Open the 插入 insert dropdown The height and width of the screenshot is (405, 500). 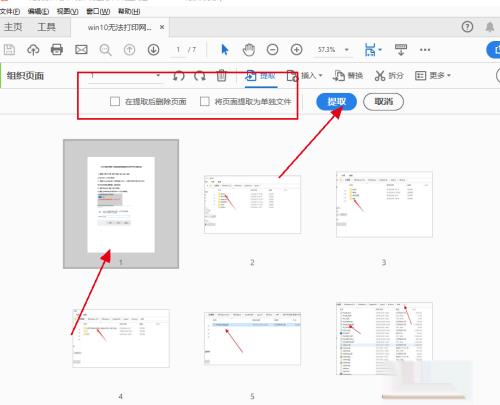(x=305, y=76)
